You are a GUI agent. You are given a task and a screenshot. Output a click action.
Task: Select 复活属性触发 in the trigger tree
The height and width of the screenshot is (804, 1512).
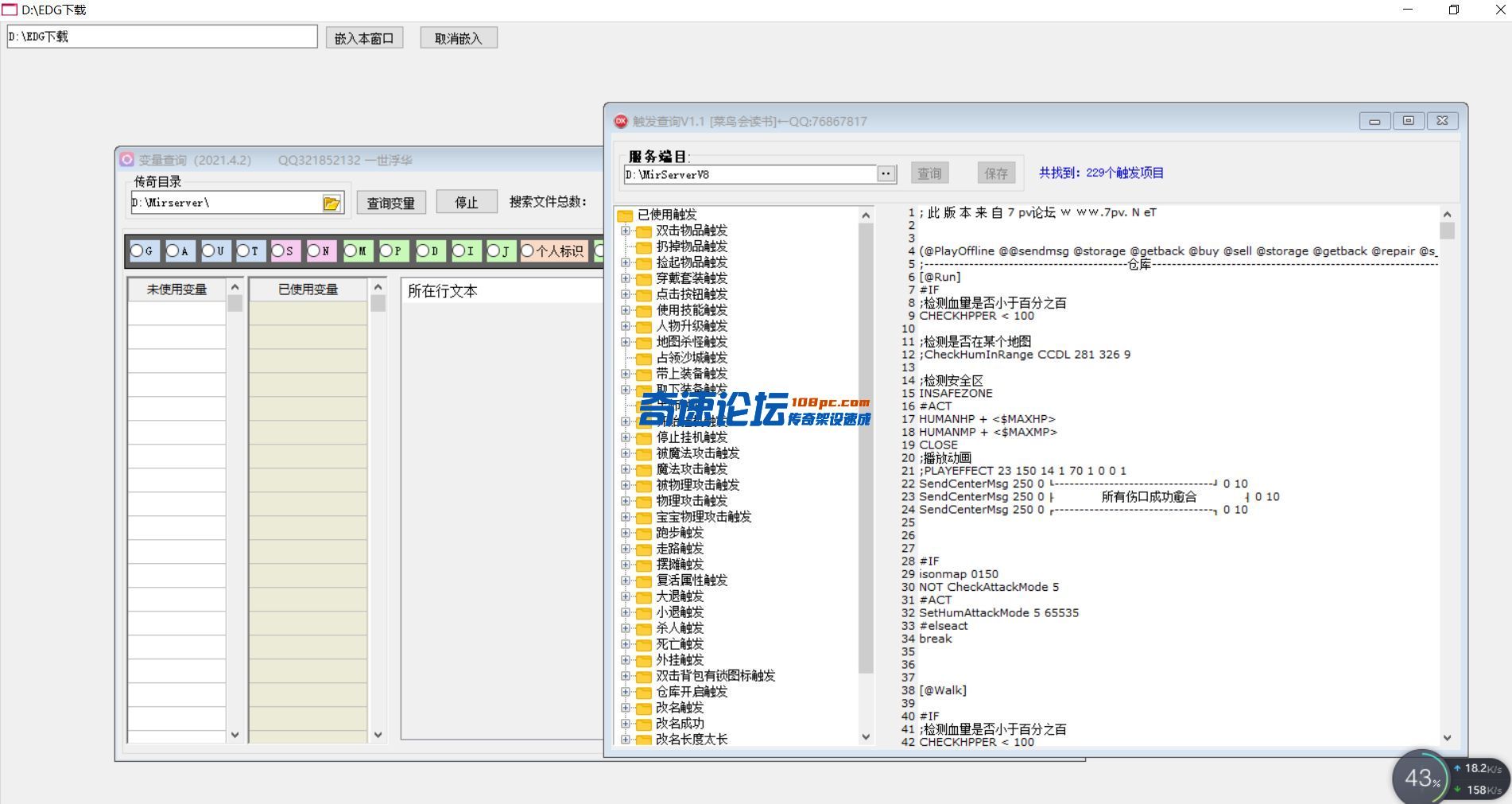[x=692, y=581]
